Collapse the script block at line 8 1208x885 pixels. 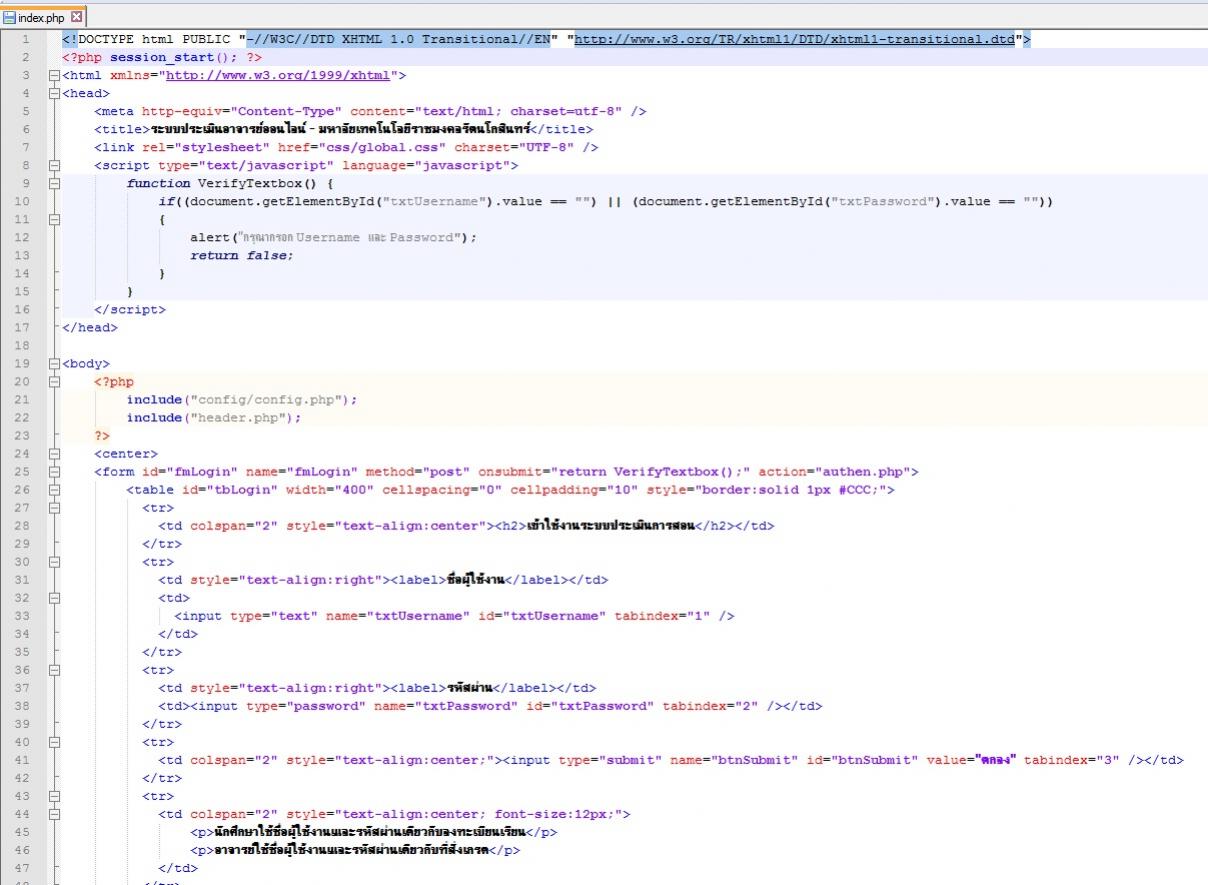click(55, 165)
